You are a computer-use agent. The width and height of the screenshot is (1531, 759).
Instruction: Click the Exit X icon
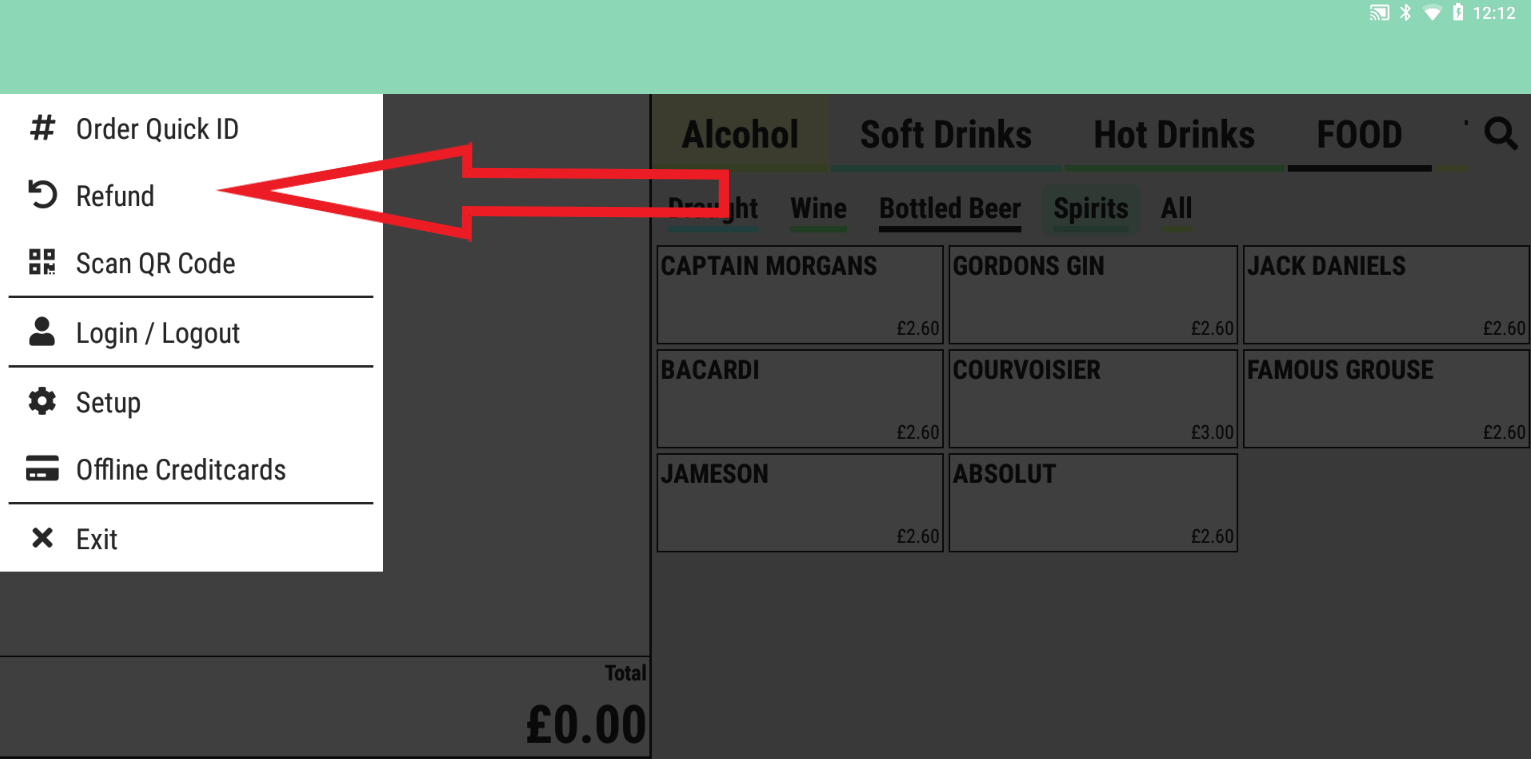[x=42, y=539]
